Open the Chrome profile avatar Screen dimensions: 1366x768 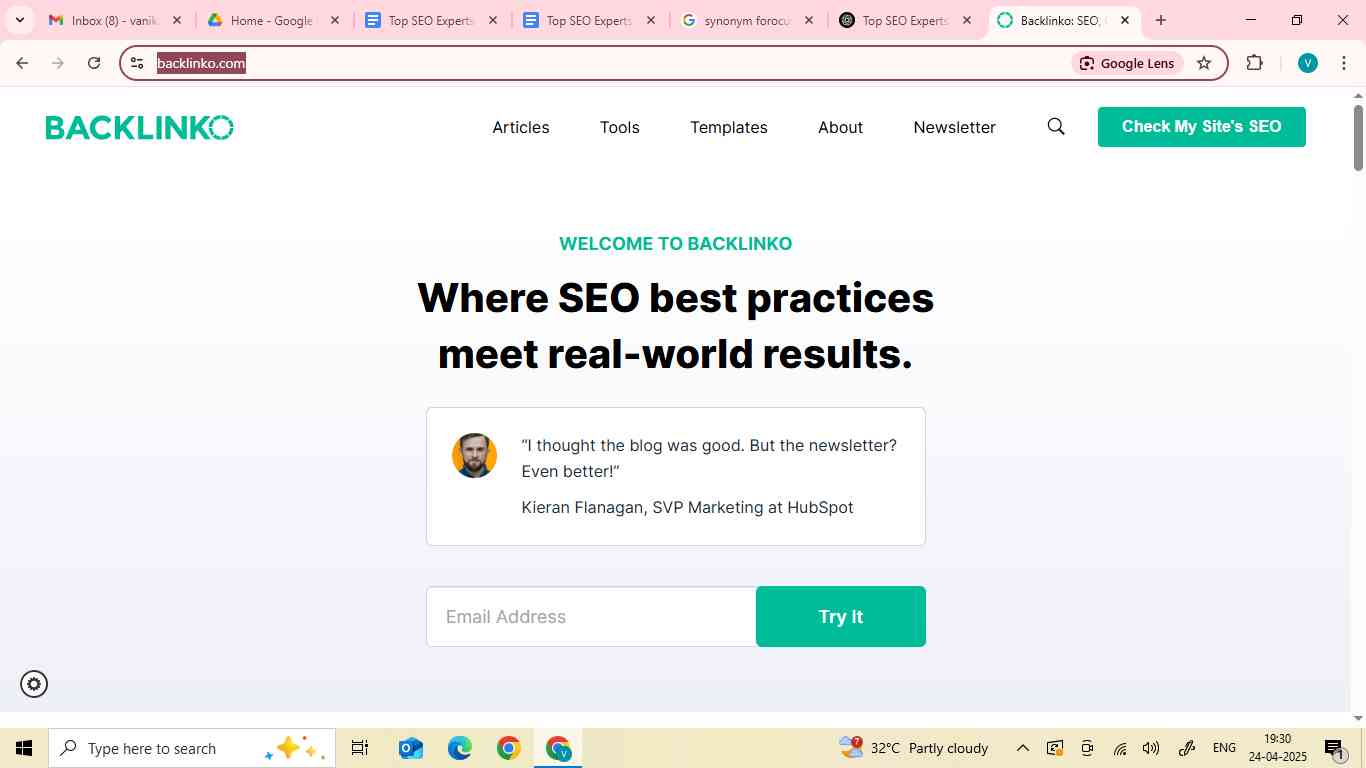point(1307,63)
